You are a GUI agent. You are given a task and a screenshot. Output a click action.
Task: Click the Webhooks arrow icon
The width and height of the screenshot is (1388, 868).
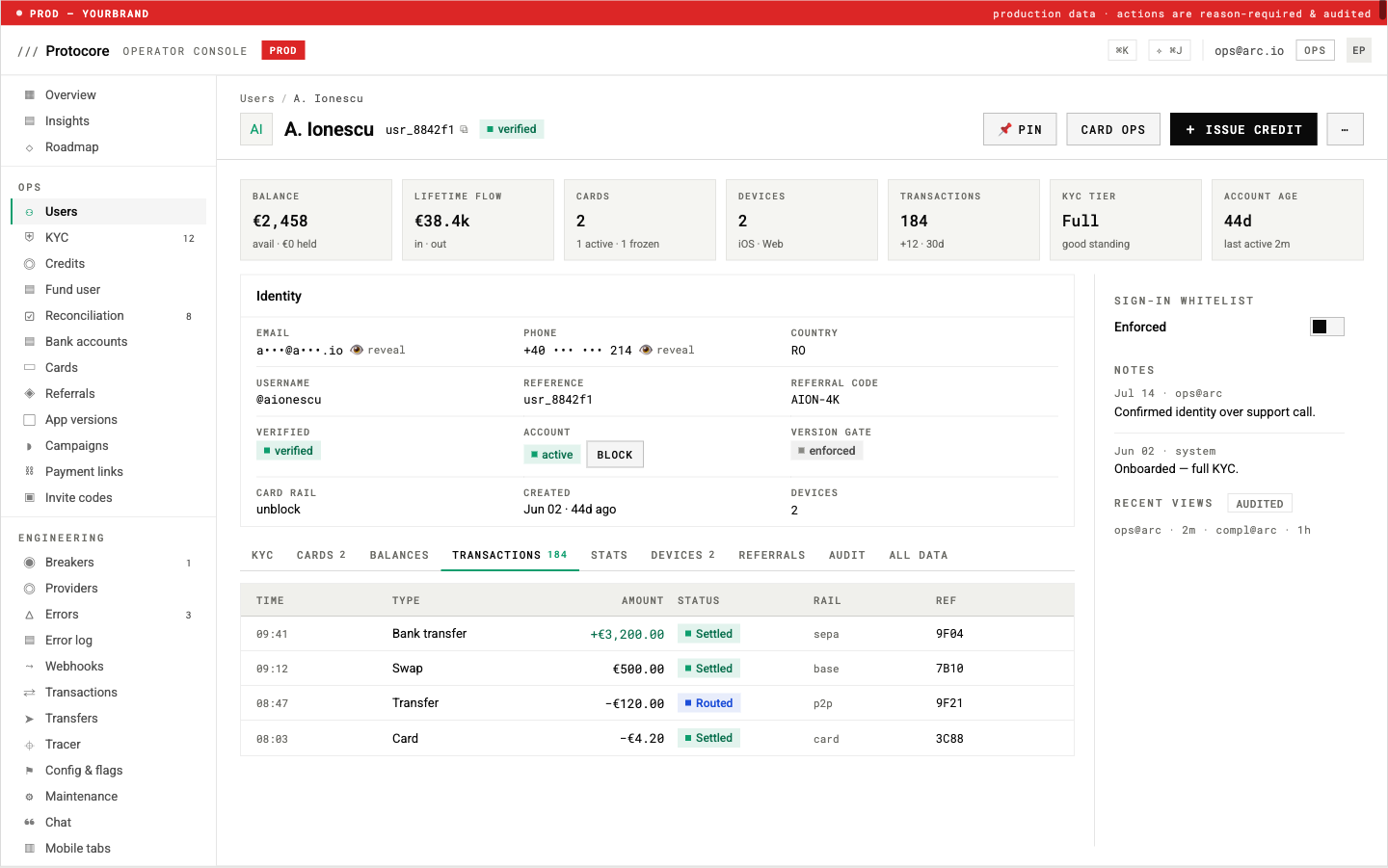pos(29,667)
